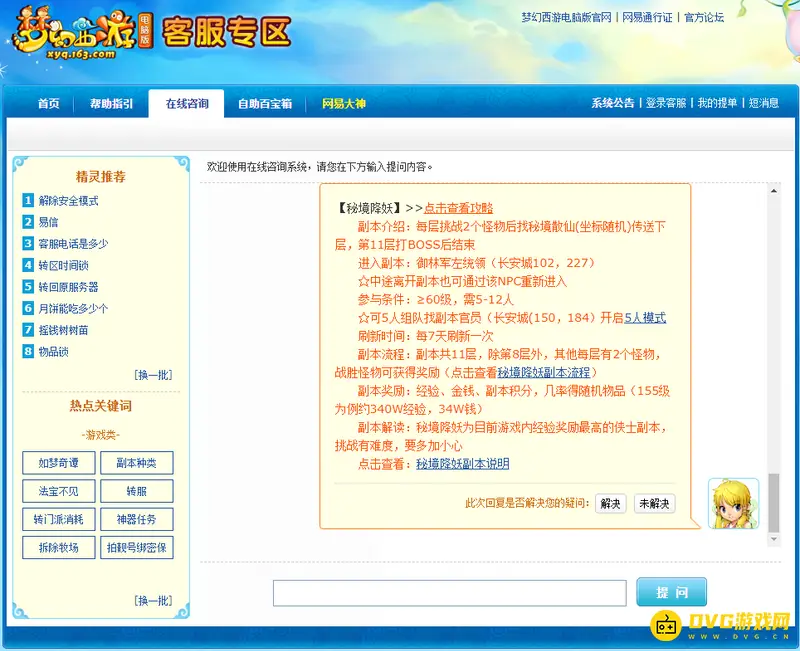
Task: Click the 梦幻西游 xyq.163.com logo
Action: (x=82, y=33)
